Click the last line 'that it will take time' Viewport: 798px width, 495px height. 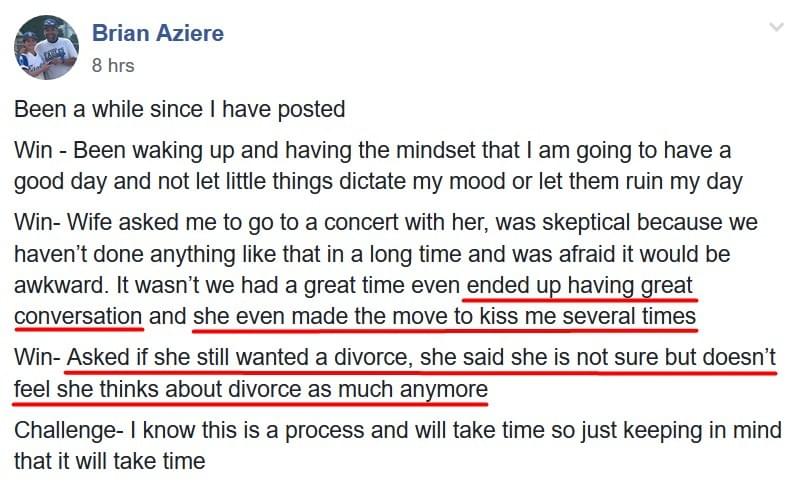click(x=109, y=461)
